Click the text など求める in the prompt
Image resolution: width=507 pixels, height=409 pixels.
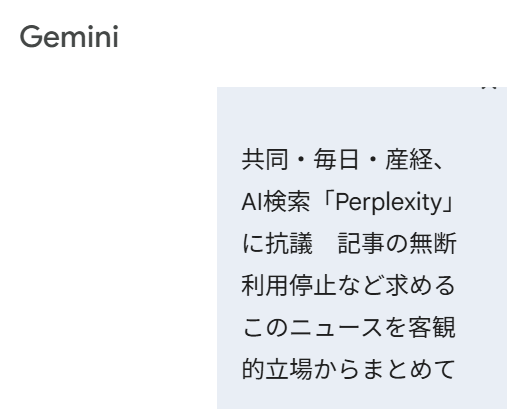396,286
